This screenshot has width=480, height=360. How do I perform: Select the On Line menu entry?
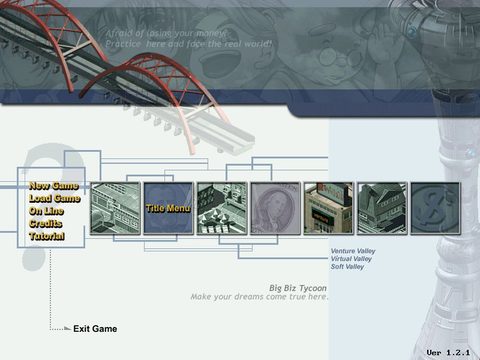tap(46, 211)
